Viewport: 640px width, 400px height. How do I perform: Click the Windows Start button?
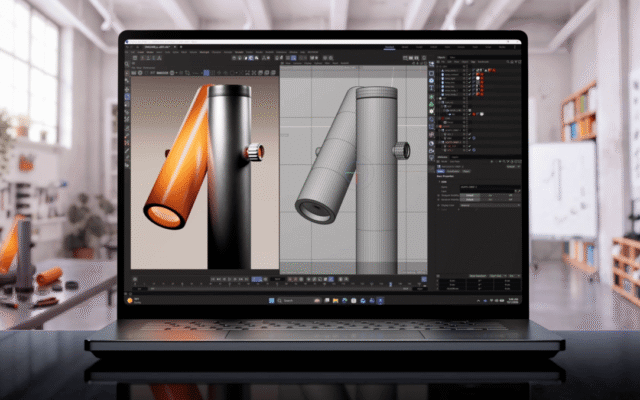pos(271,301)
